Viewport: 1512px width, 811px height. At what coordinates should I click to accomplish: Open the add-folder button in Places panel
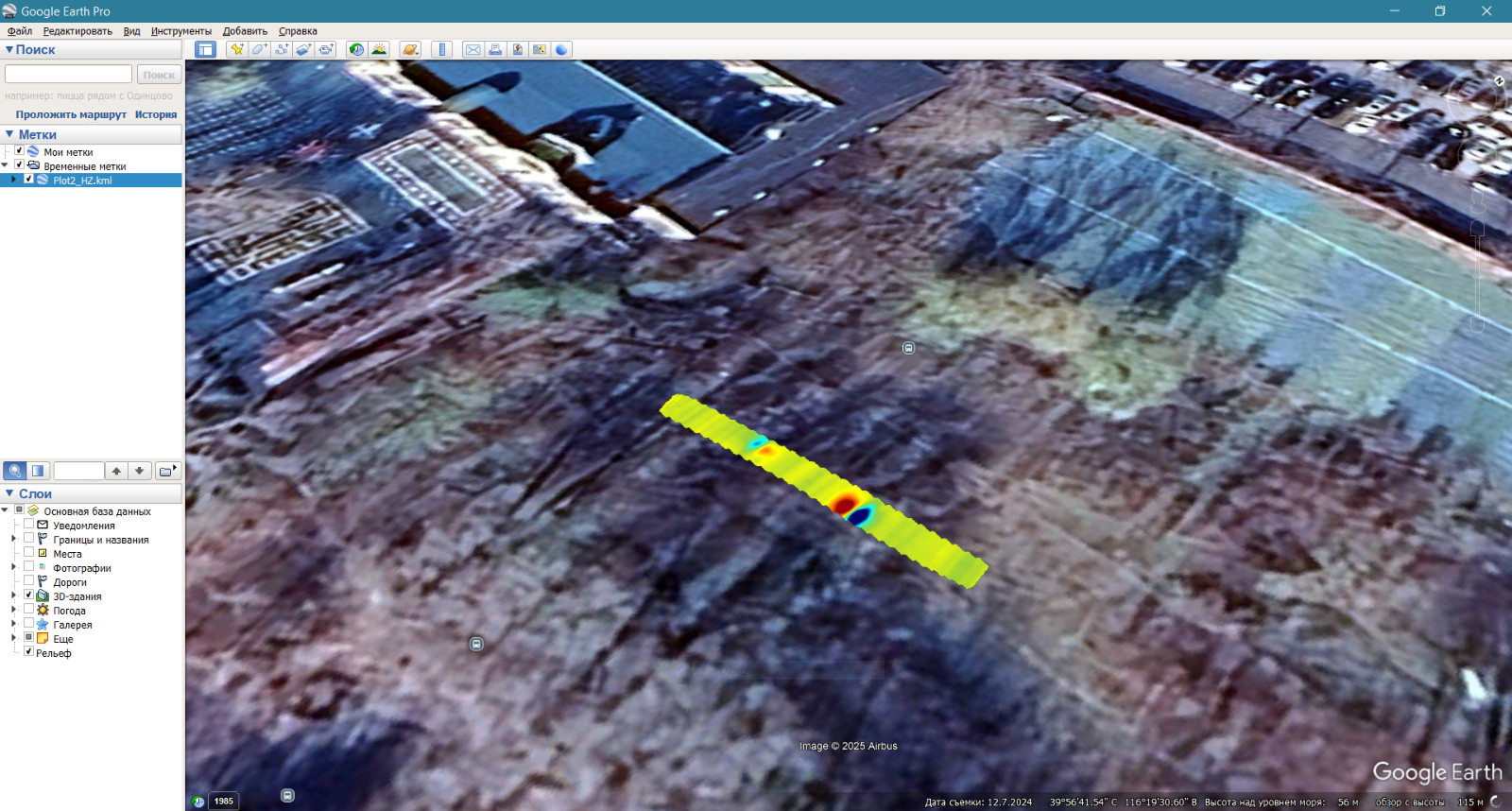pyautogui.click(x=166, y=471)
